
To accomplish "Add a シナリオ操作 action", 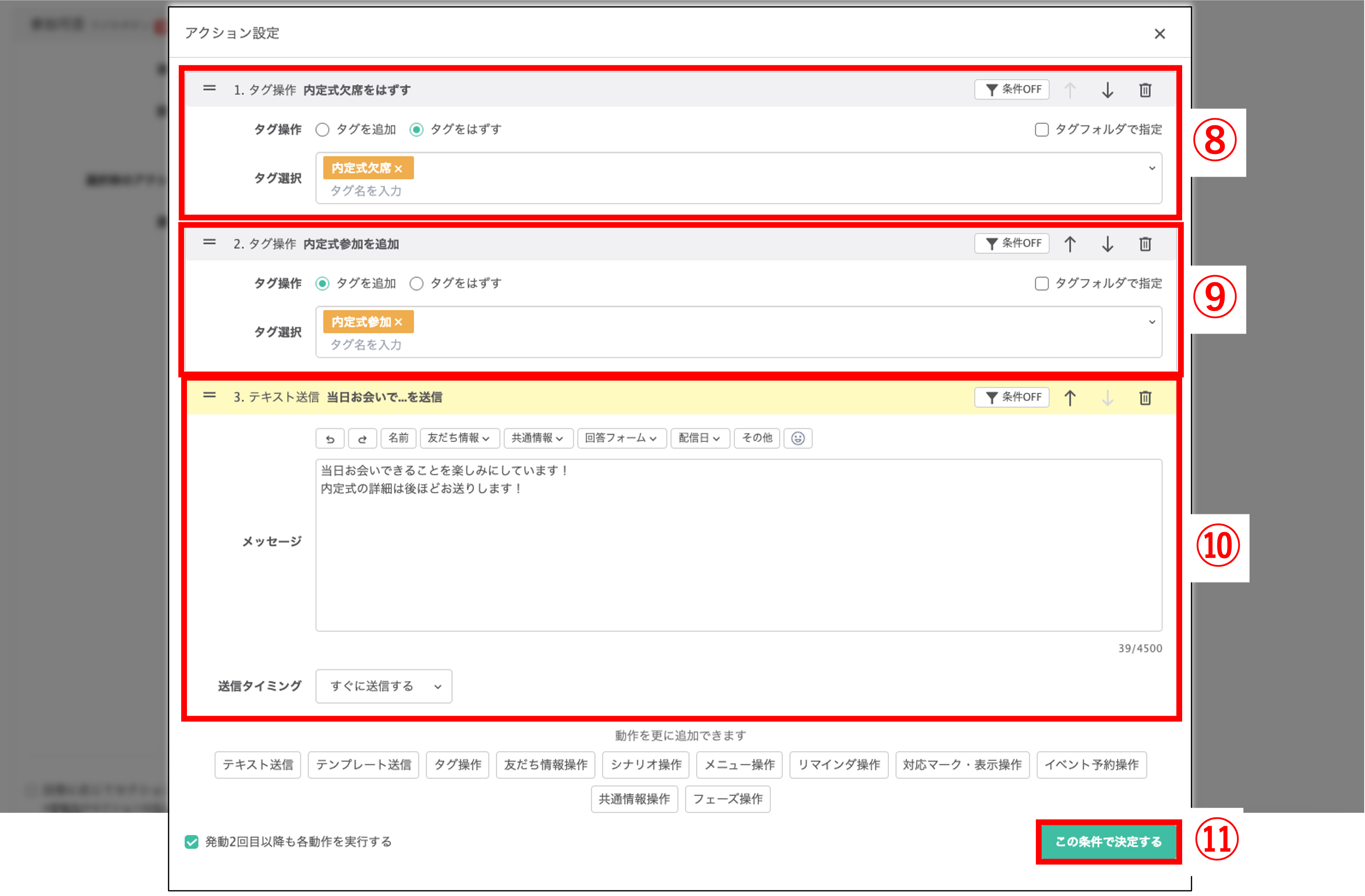I will tap(646, 765).
